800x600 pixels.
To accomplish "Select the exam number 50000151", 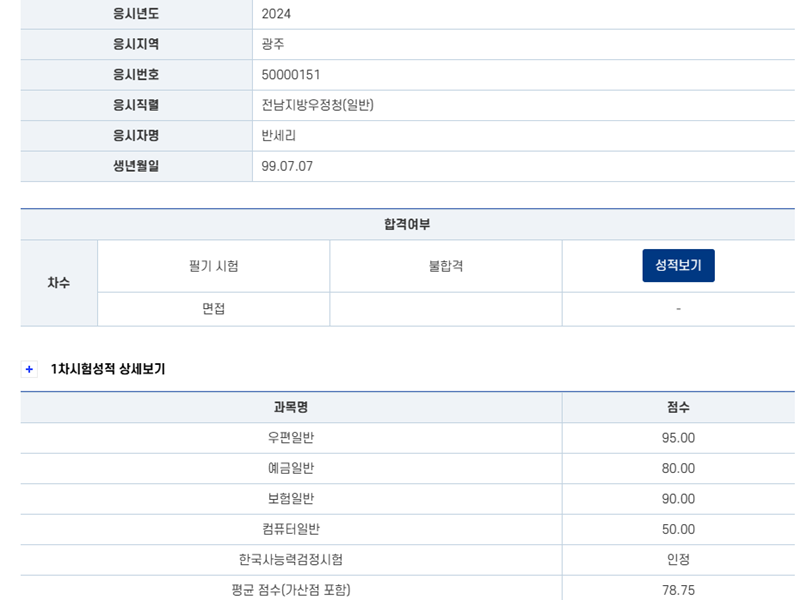I will [x=291, y=75].
